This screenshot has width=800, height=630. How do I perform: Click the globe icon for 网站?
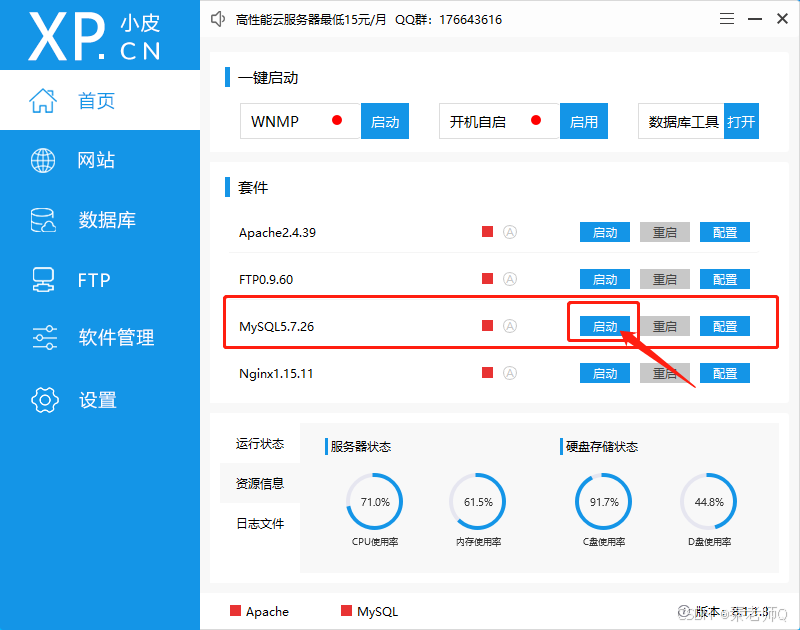[43, 160]
